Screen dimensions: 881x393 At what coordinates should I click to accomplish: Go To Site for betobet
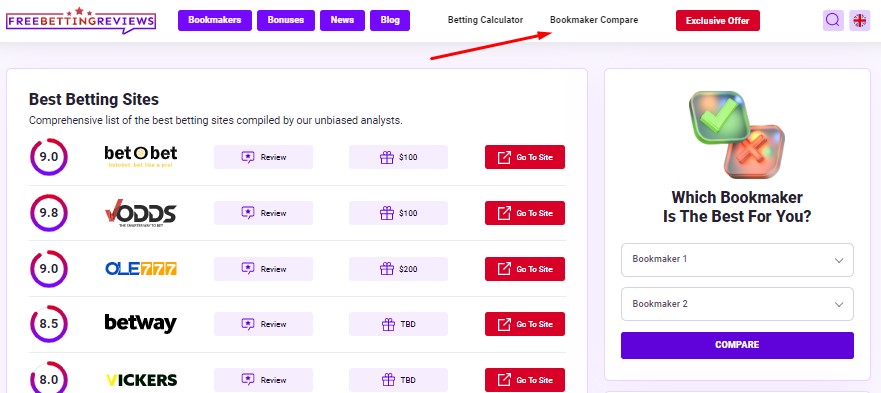(525, 157)
